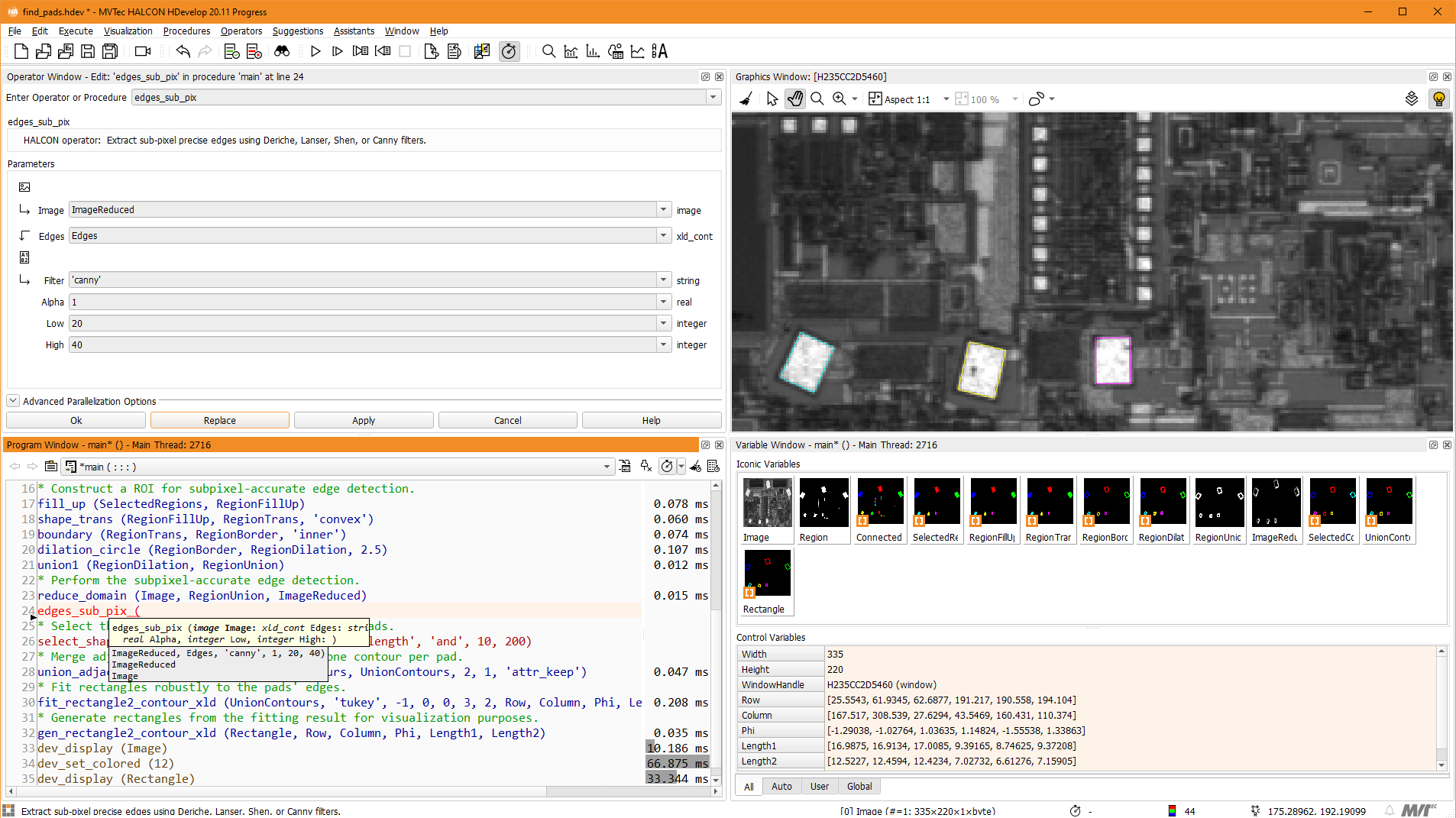Image resolution: width=1456 pixels, height=818 pixels.
Task: Open the OCR training file browser
Action: click(660, 51)
